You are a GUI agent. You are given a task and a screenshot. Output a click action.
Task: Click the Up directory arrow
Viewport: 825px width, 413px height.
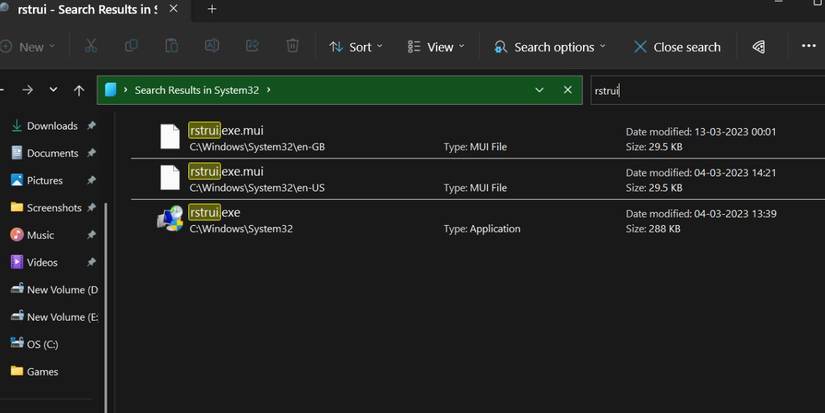(79, 90)
